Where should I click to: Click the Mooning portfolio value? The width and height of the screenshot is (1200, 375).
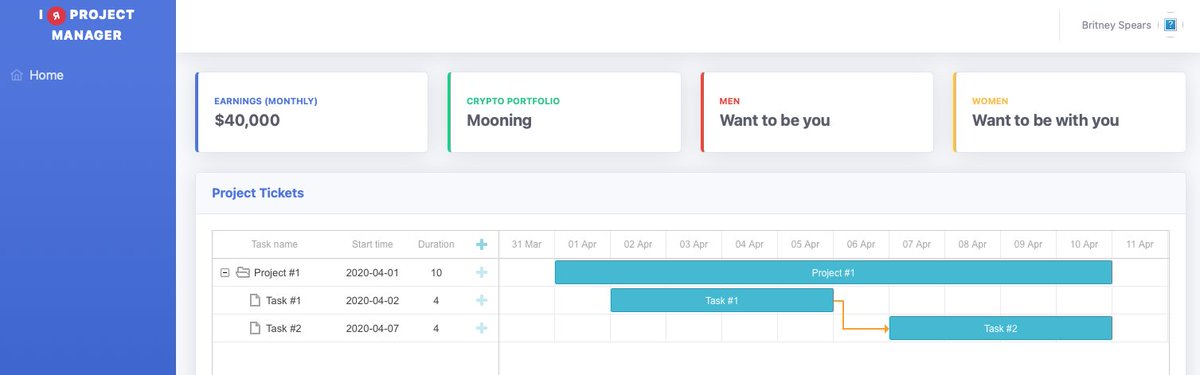[499, 121]
